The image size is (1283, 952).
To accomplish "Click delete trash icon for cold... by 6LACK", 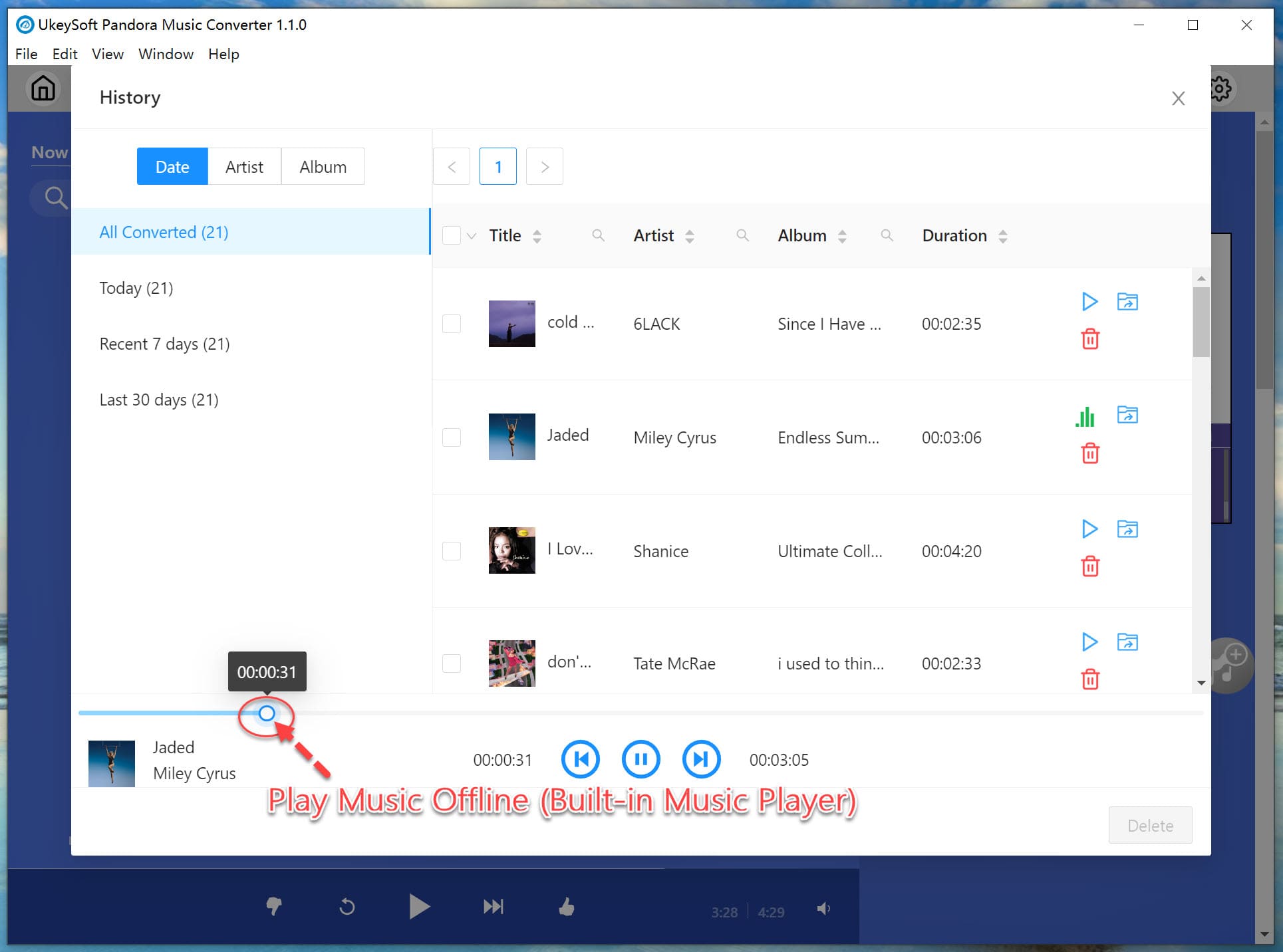I will (x=1088, y=338).
